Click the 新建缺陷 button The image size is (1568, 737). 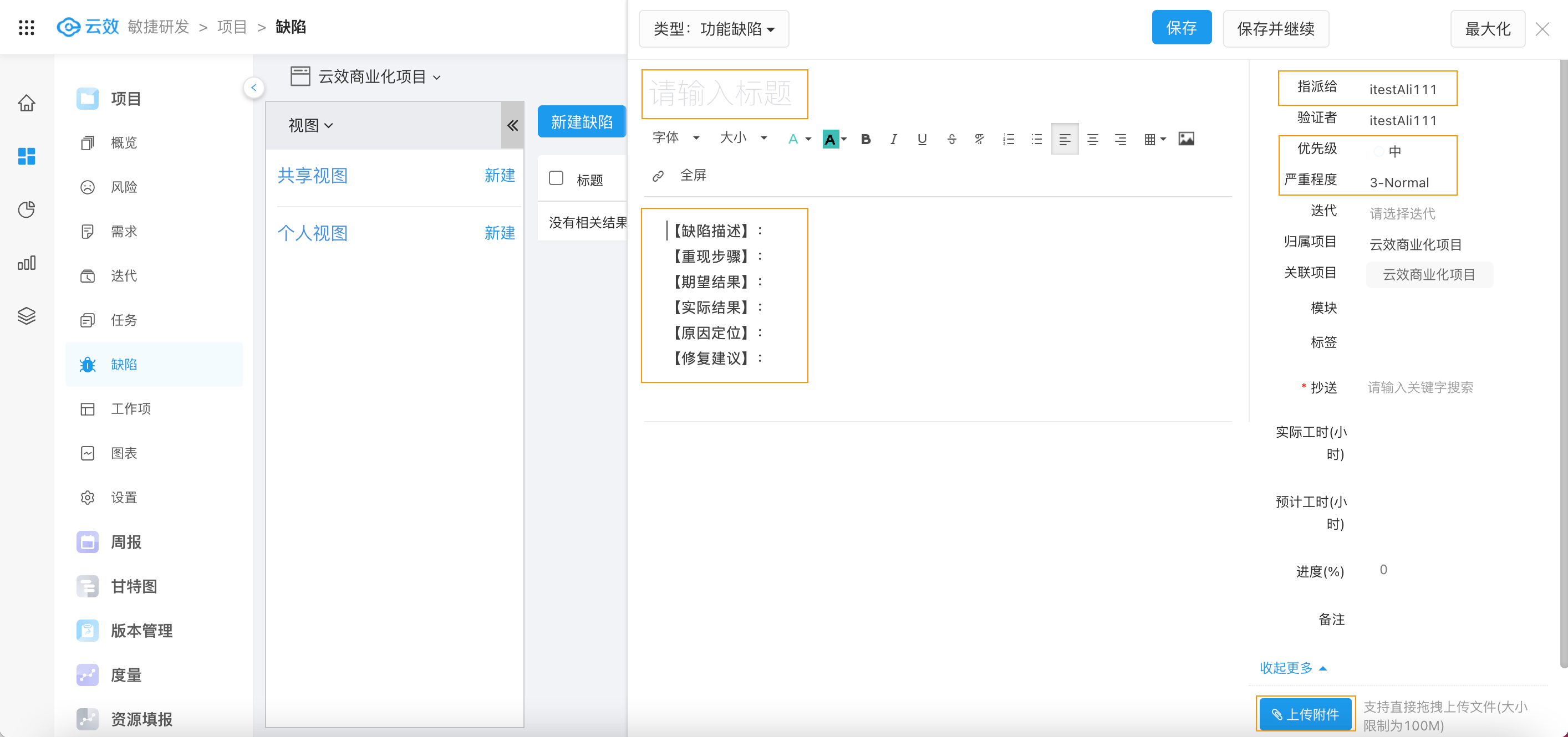point(582,122)
